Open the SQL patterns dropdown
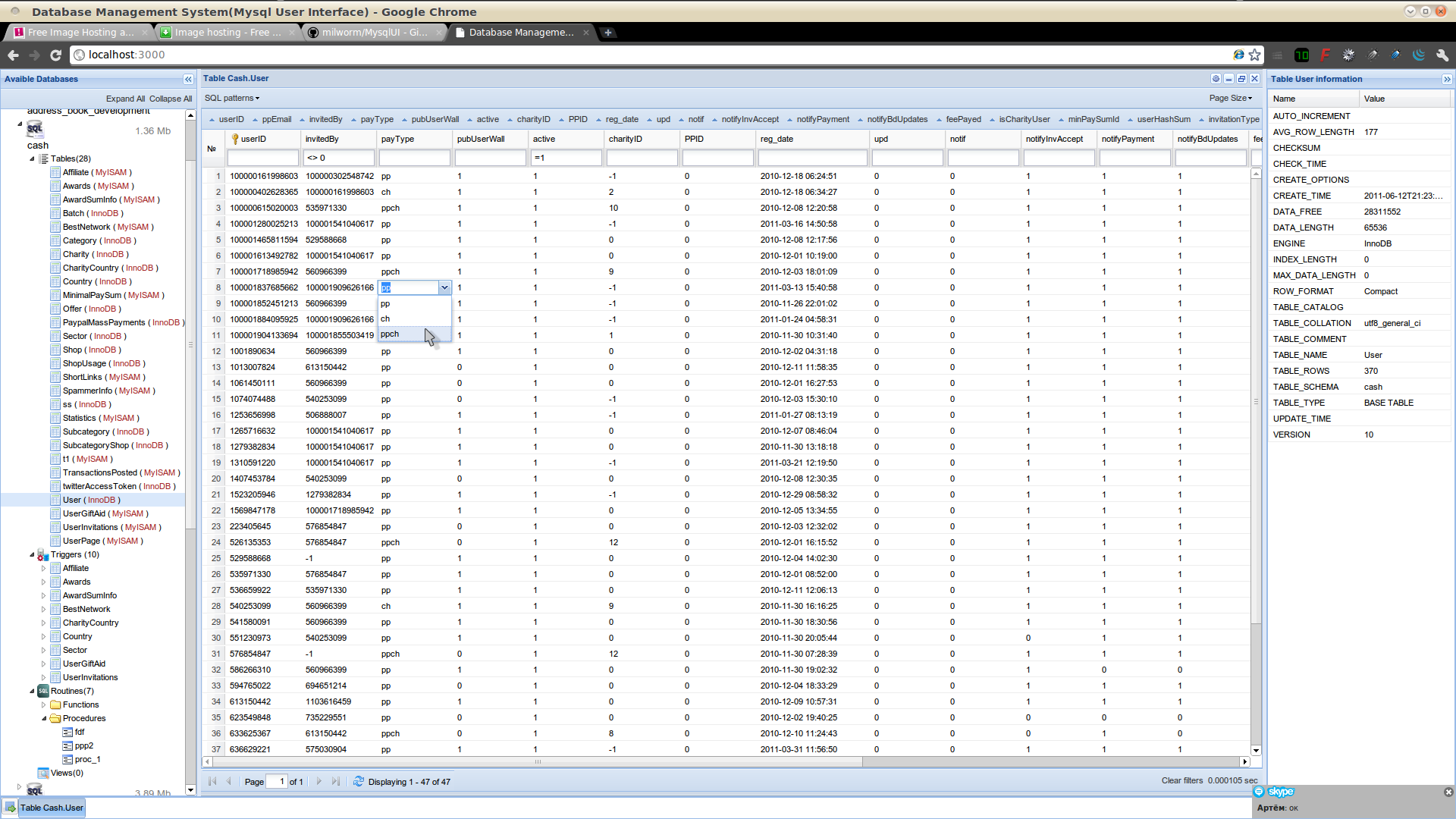1456x819 pixels. [231, 98]
